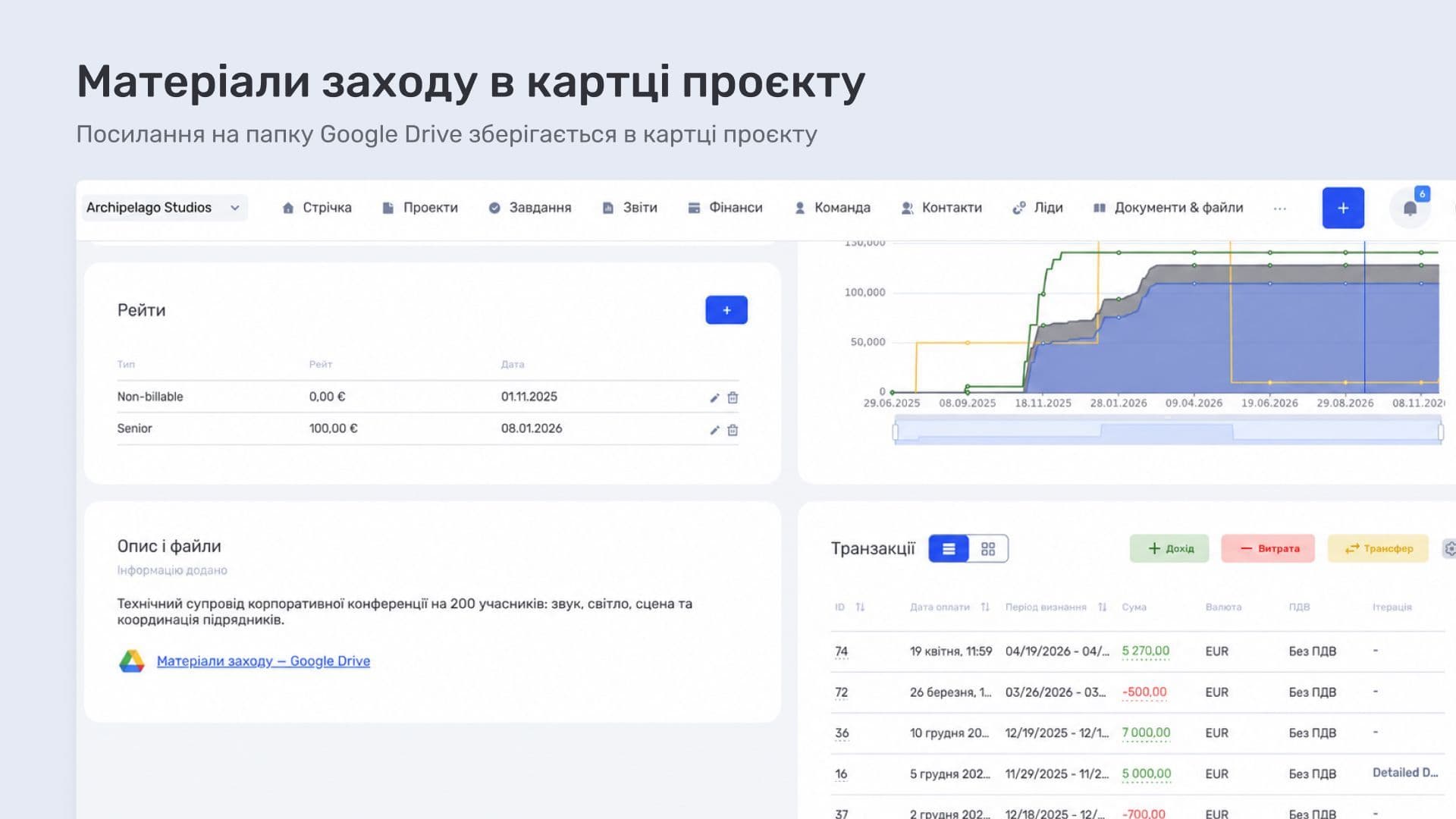Add a new rate with the Рейти plus button
The image size is (1456, 819).
pyautogui.click(x=726, y=310)
